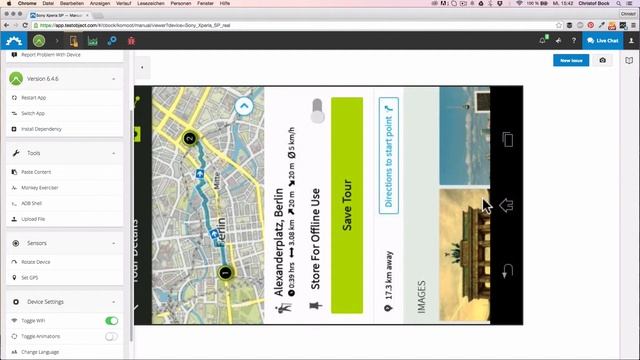The height and width of the screenshot is (360, 640).
Task: Open the Chrome menu in the menu bar
Action: point(27,3)
